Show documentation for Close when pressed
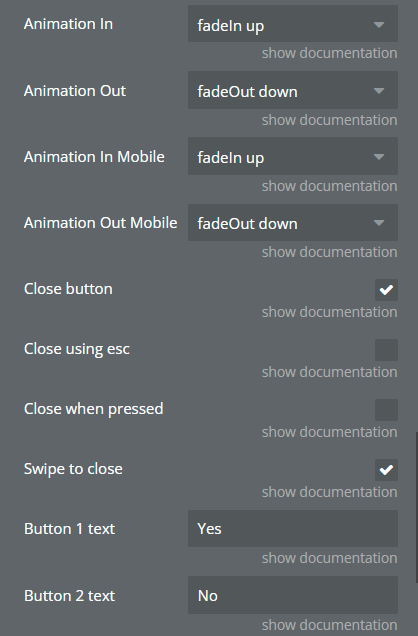 coord(329,432)
